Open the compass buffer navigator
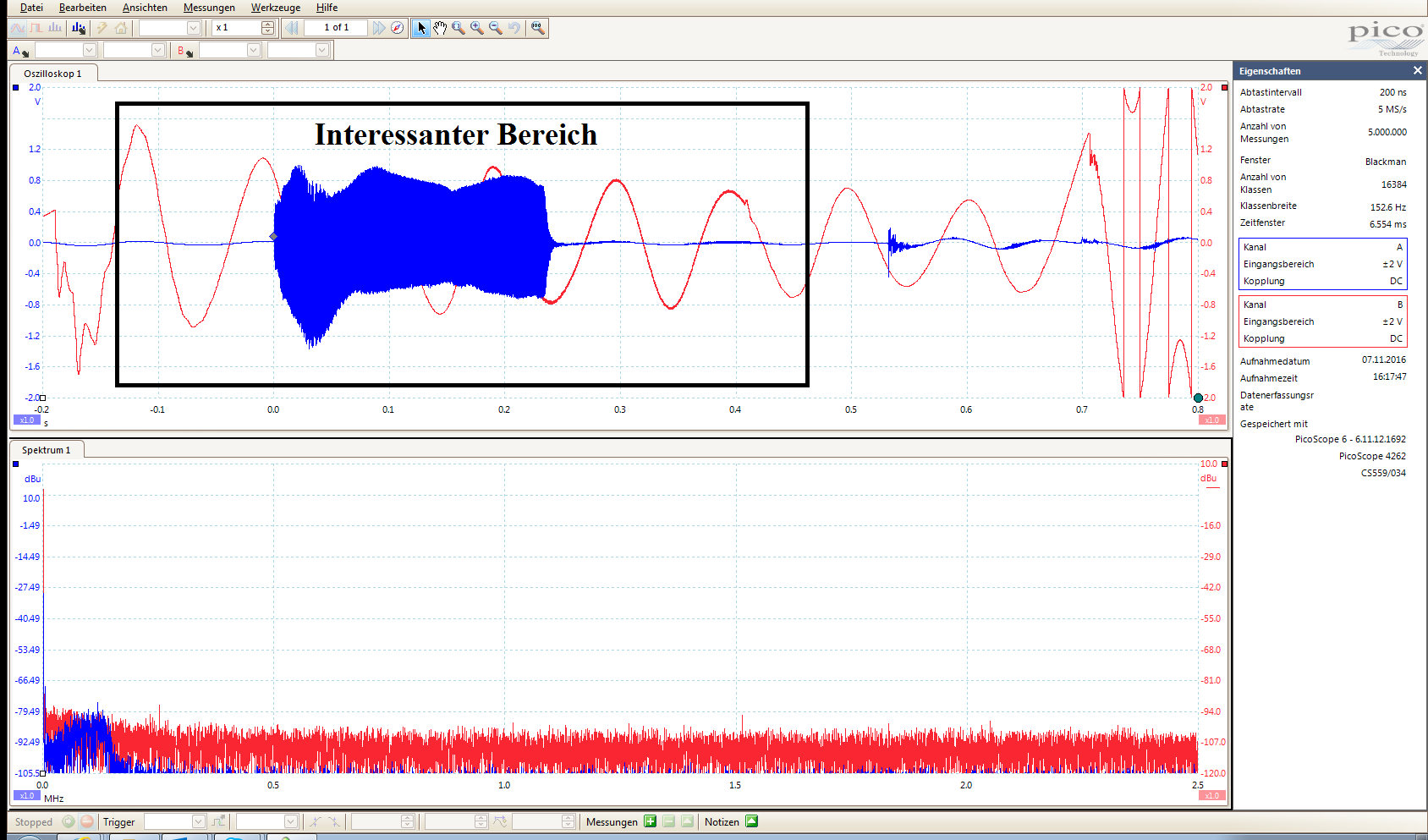The image size is (1428, 840). [398, 28]
